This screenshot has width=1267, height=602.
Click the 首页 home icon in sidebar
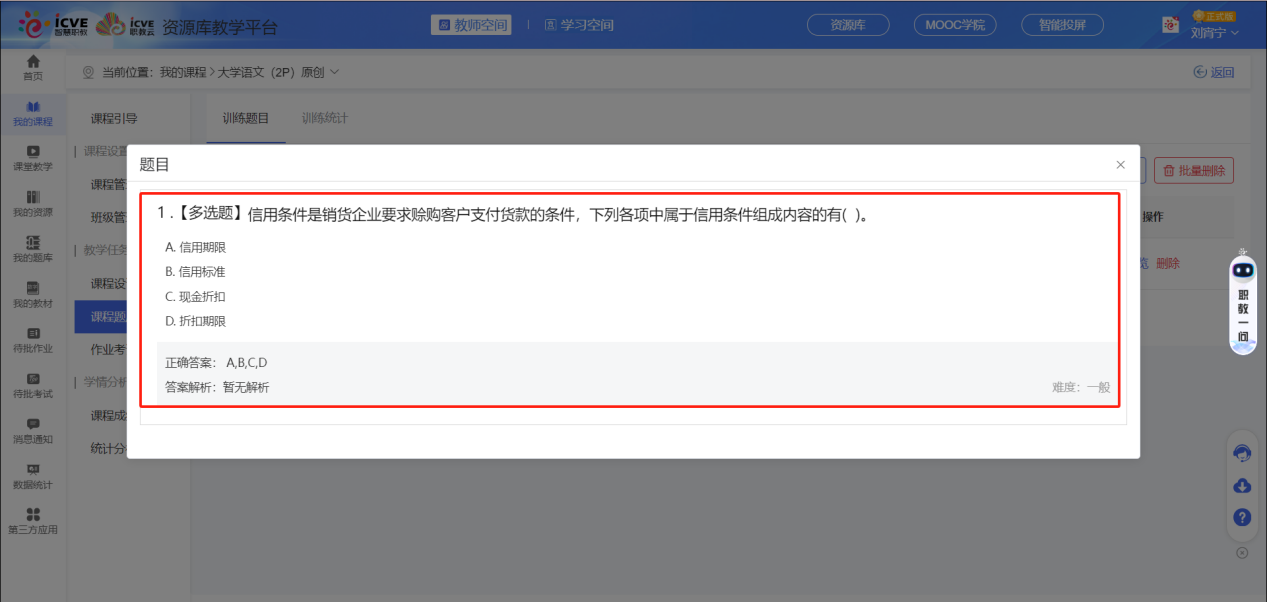point(33,67)
